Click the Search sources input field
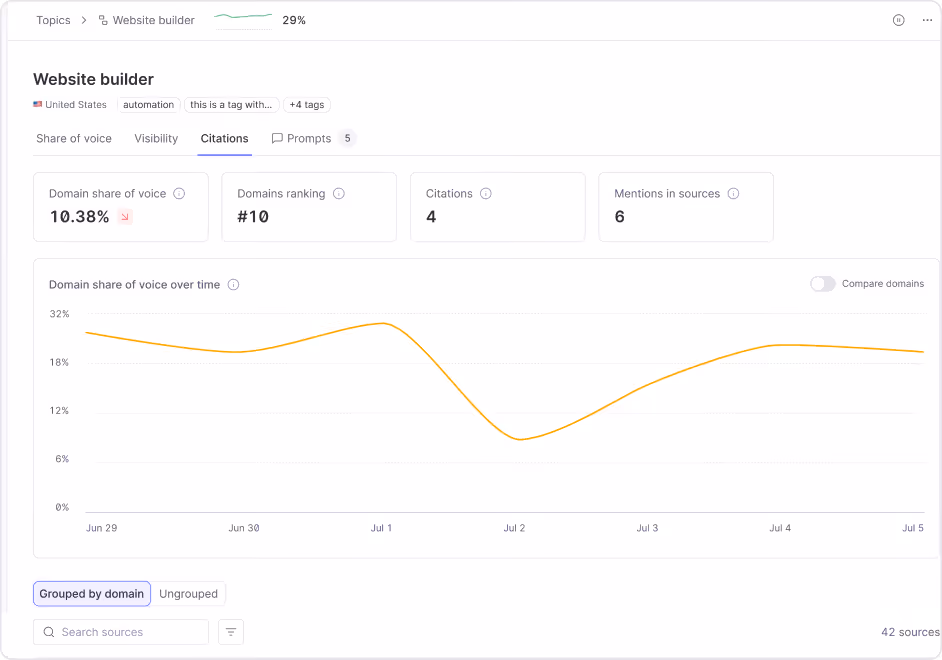 (121, 632)
